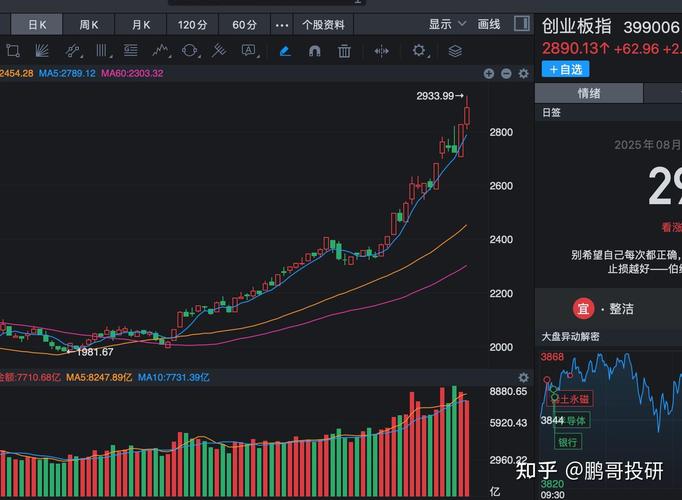Enable the magnet snap tool
This screenshot has height=500, width=682.
point(314,50)
